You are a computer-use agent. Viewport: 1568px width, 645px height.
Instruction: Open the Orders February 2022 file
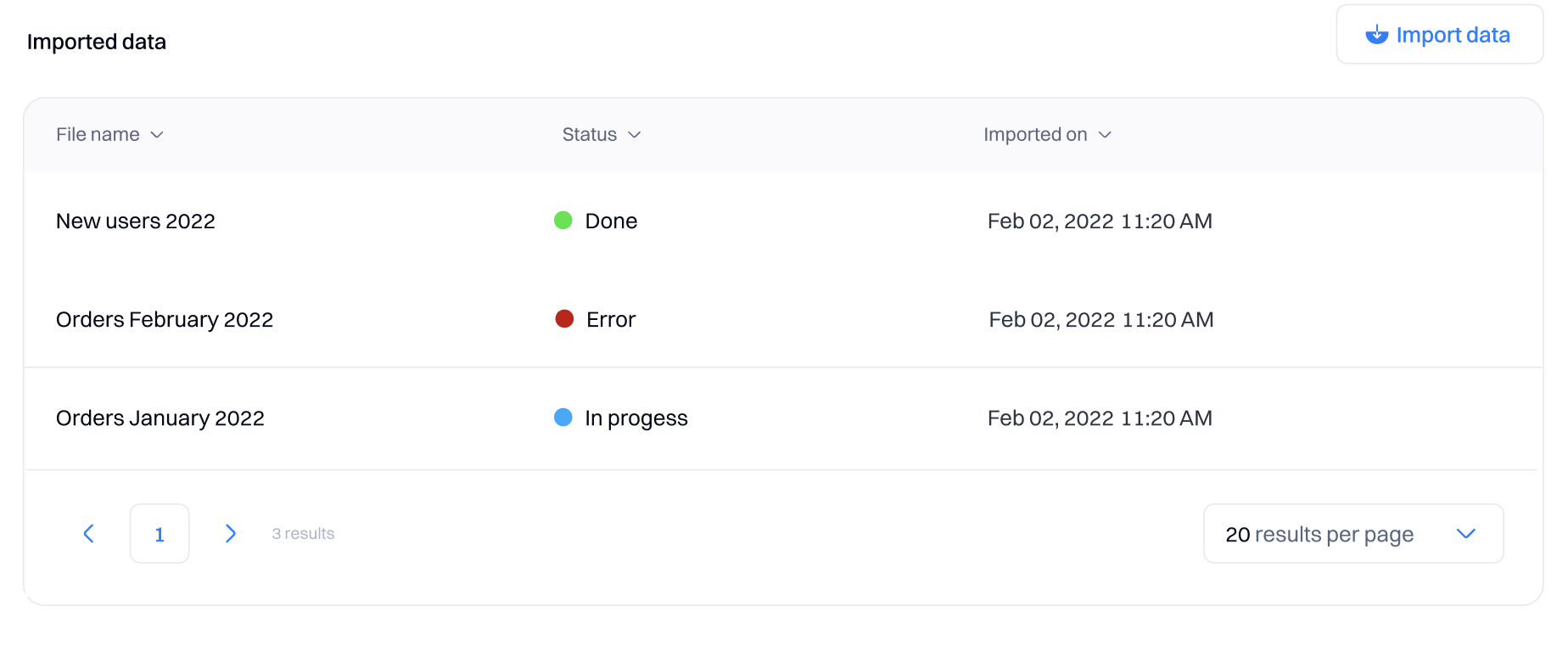coord(165,320)
